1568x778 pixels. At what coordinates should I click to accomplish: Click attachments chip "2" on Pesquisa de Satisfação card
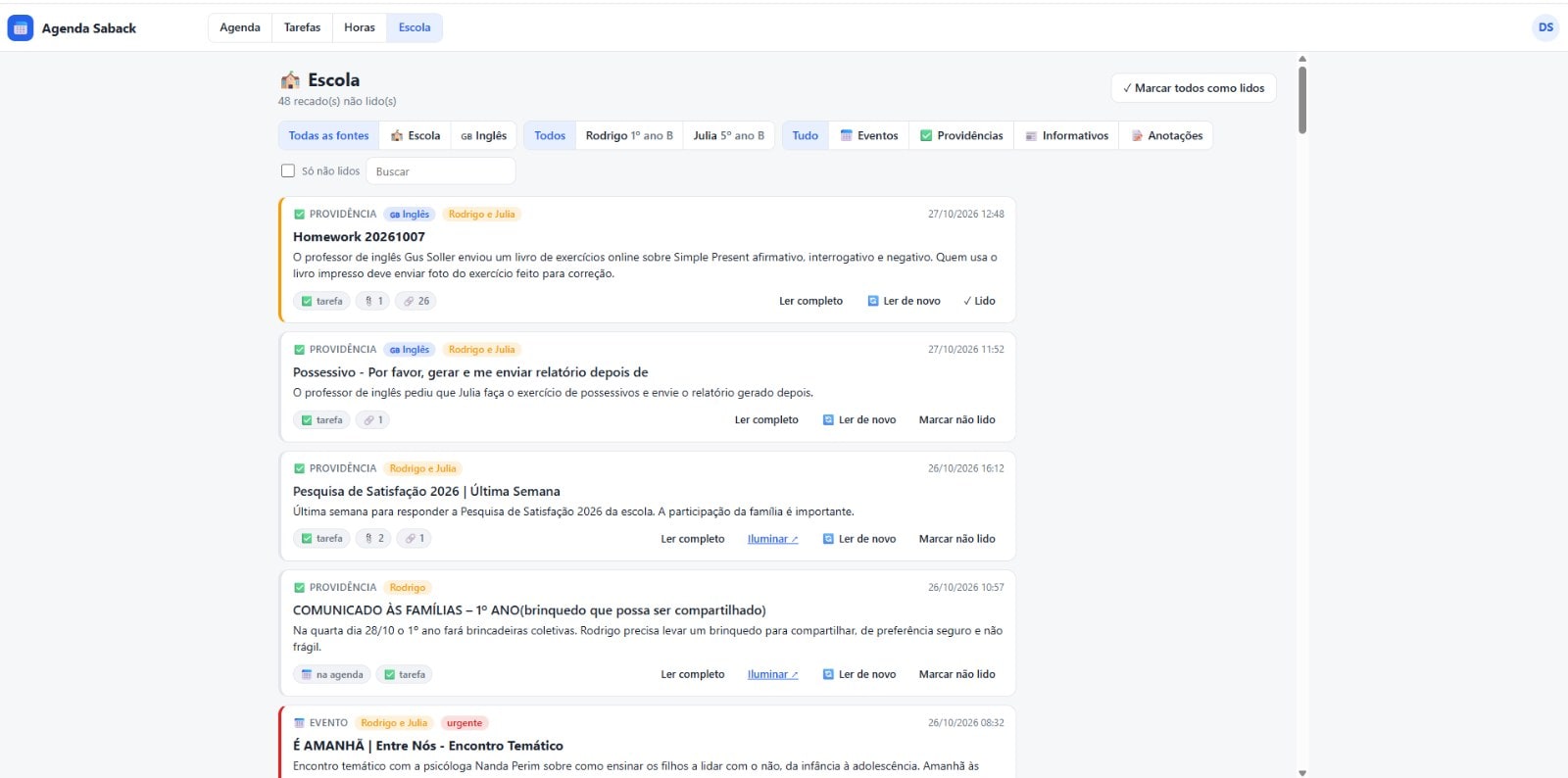click(x=373, y=538)
